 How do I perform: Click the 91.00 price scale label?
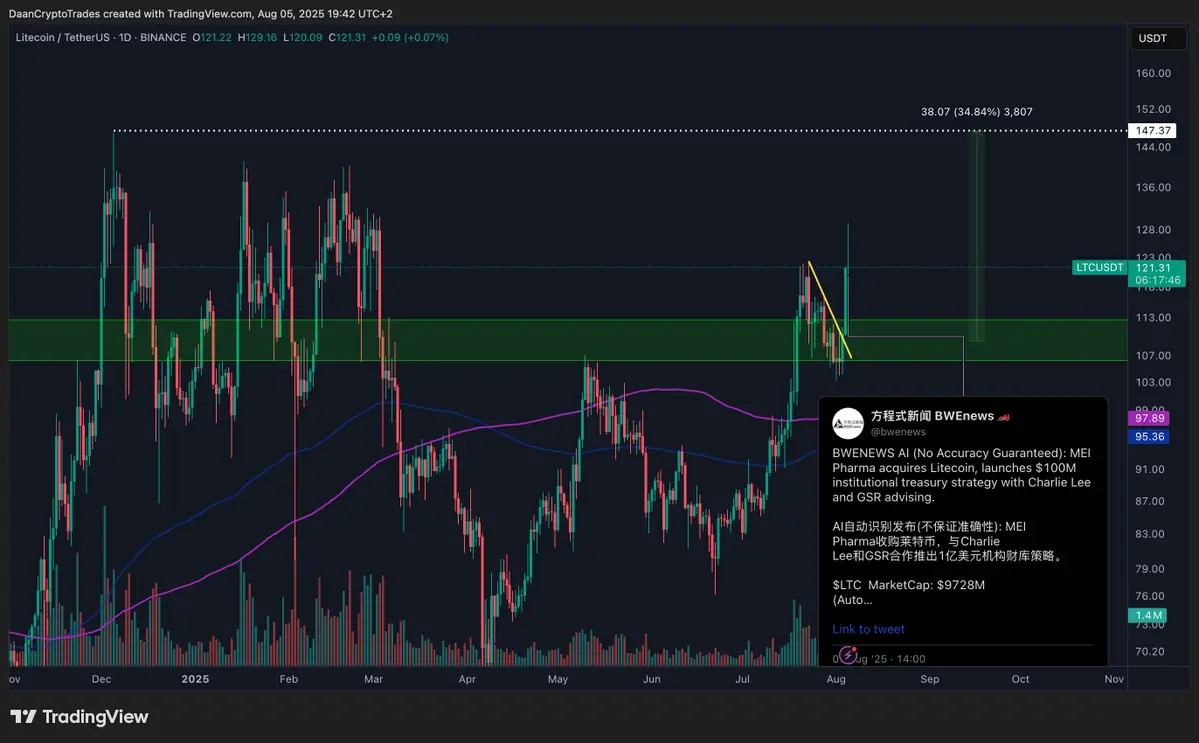click(1150, 469)
